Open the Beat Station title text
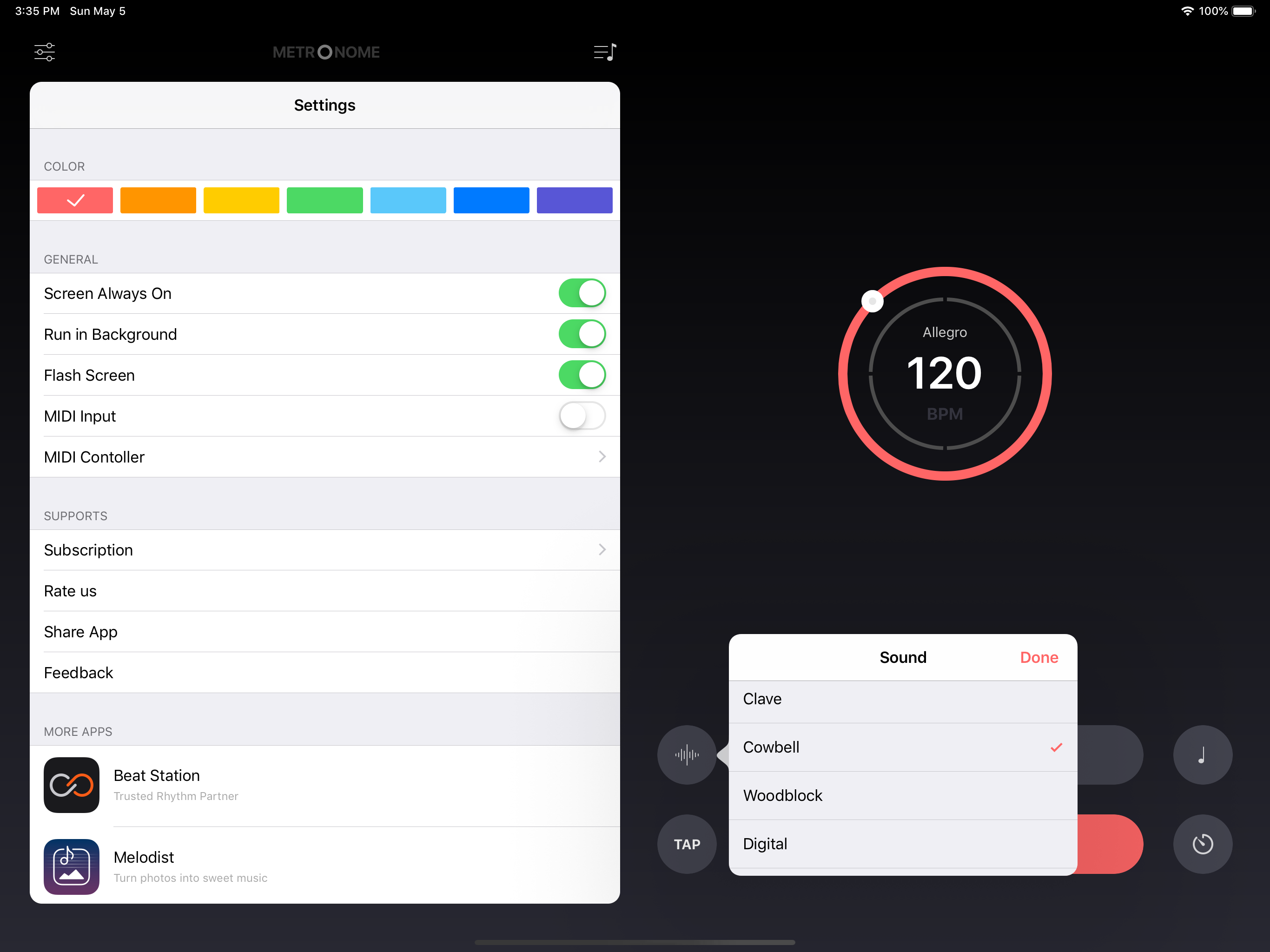 [157, 776]
